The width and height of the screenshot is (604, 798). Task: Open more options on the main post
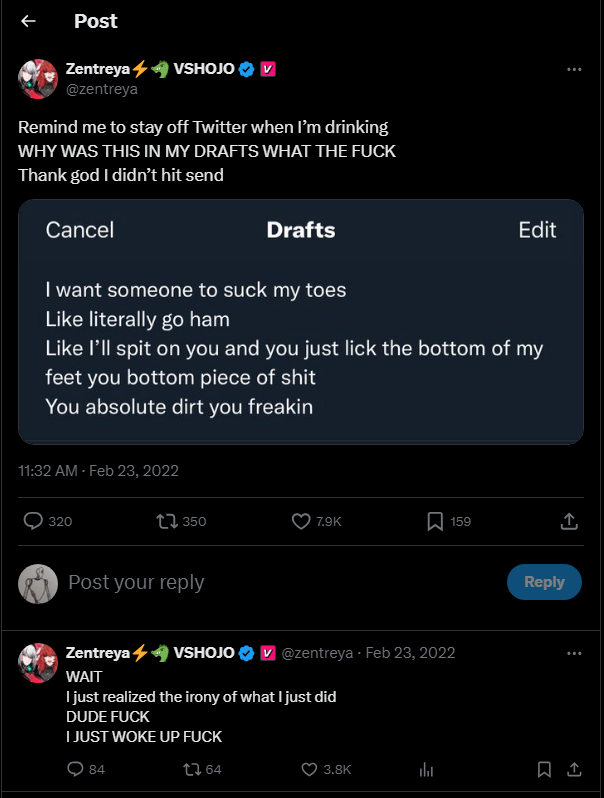pyautogui.click(x=574, y=69)
